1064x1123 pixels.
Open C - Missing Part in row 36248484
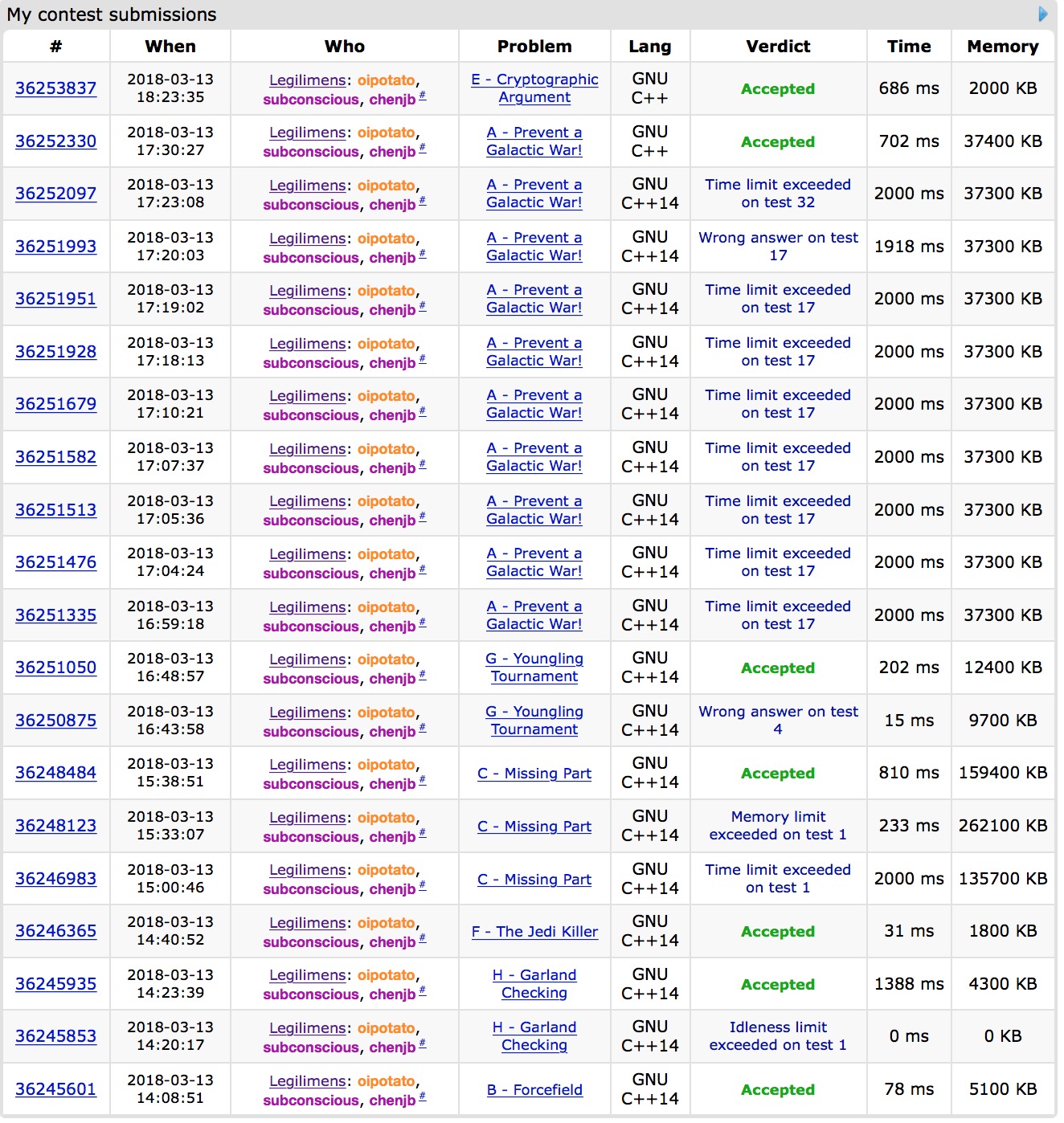click(534, 774)
